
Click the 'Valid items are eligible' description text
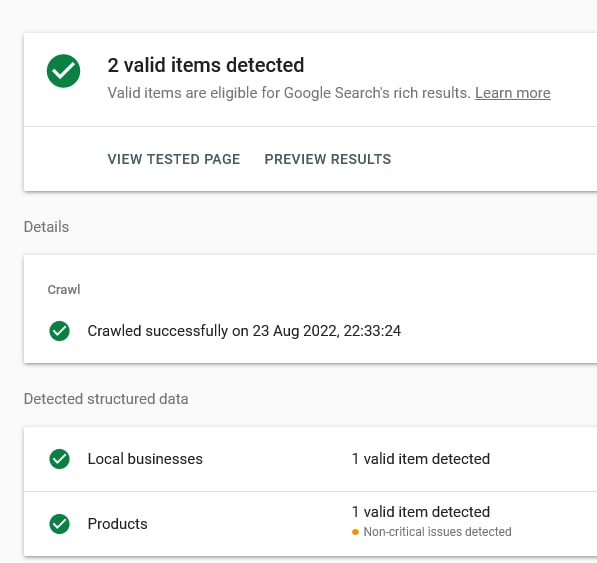click(x=289, y=93)
